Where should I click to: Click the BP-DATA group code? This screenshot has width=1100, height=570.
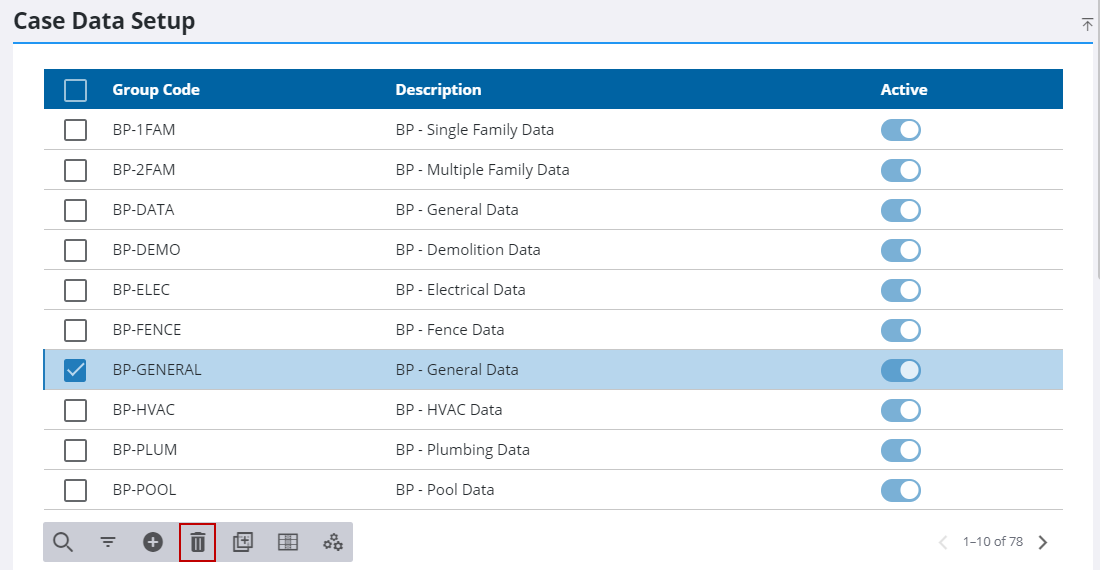(x=143, y=210)
